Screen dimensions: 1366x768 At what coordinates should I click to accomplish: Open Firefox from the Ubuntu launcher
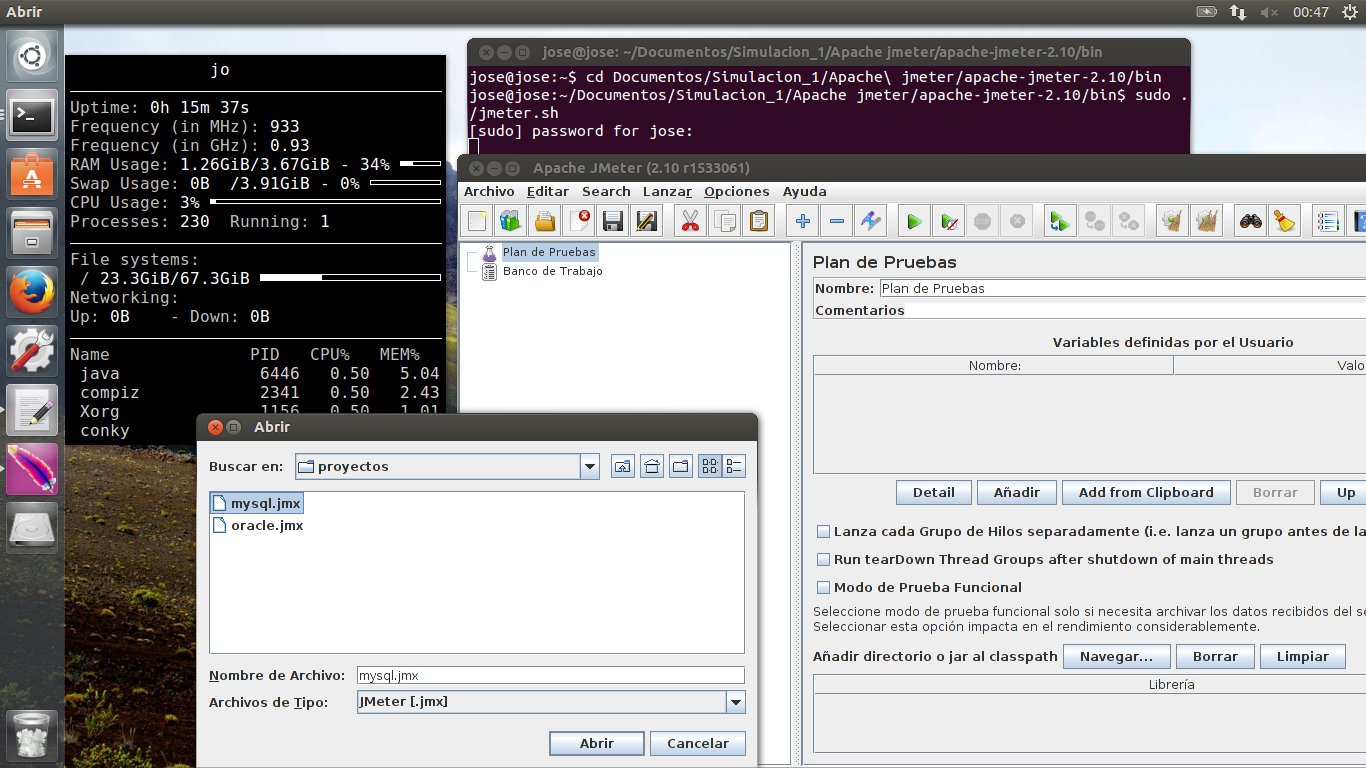click(x=32, y=293)
